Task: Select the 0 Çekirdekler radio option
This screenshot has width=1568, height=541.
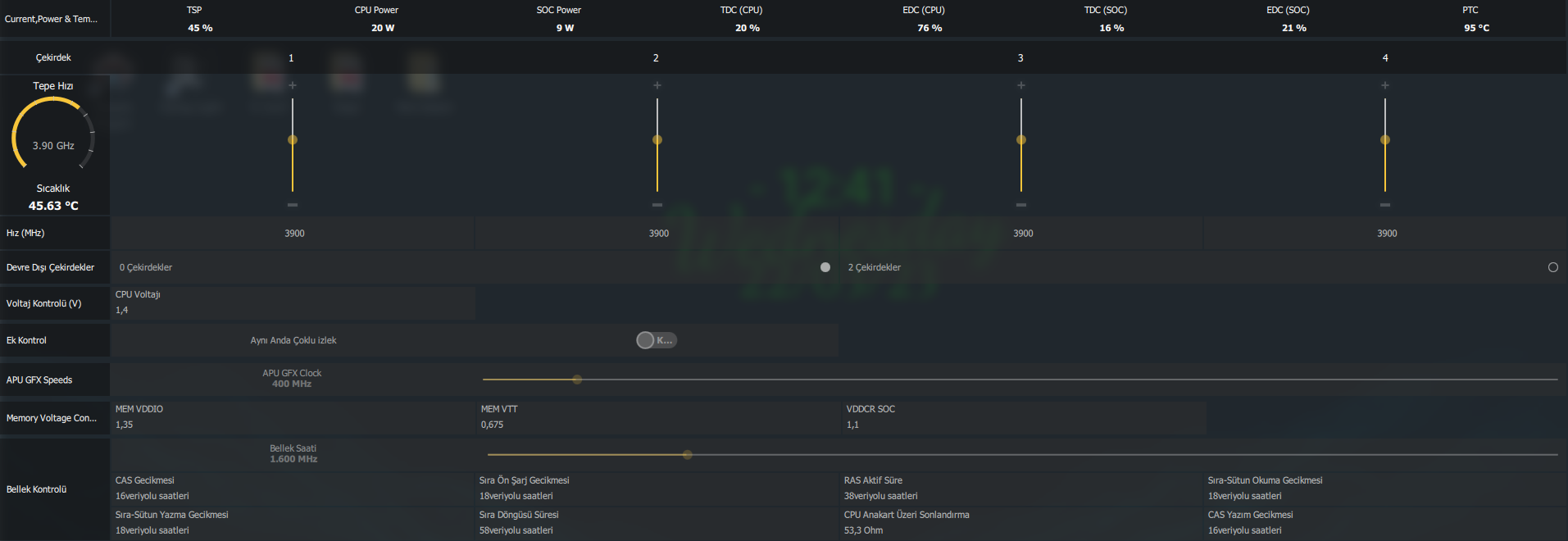Action: [x=825, y=267]
